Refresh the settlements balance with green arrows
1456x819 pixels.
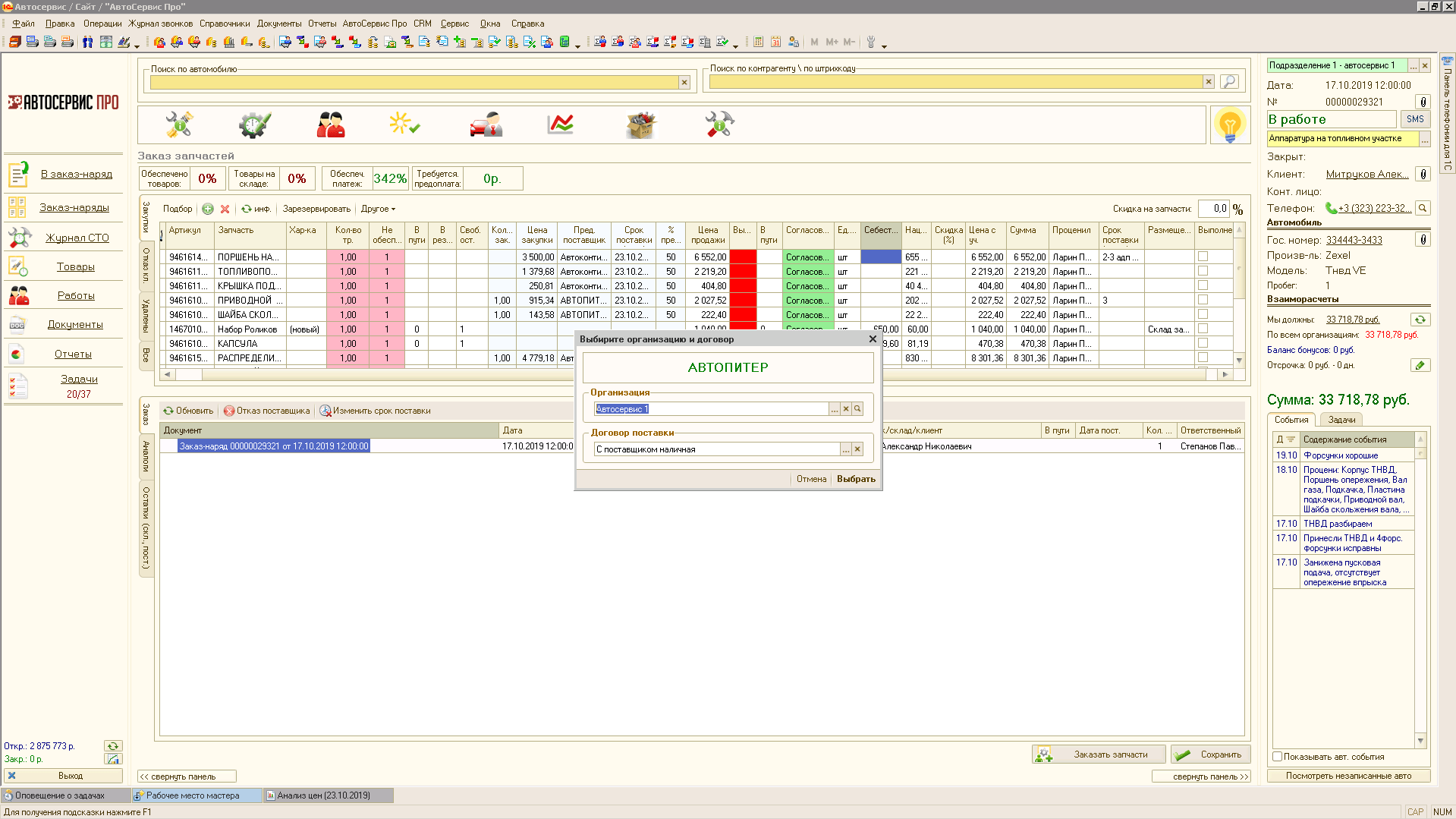[x=1420, y=320]
